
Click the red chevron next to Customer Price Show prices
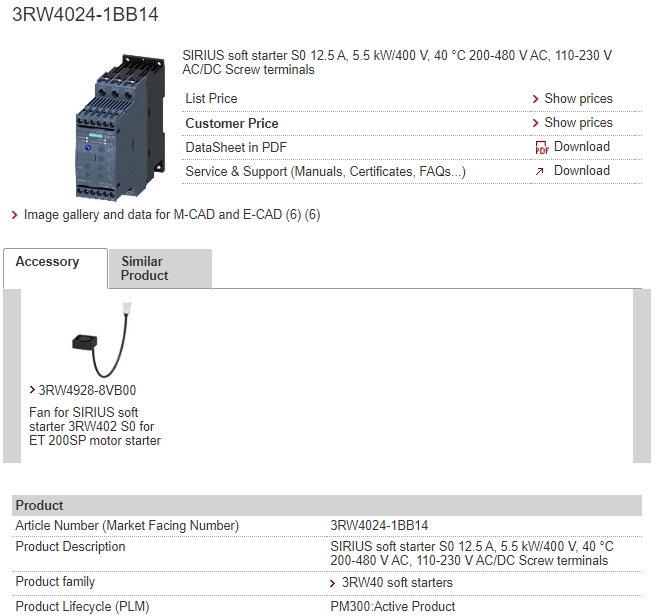pyautogui.click(x=535, y=123)
